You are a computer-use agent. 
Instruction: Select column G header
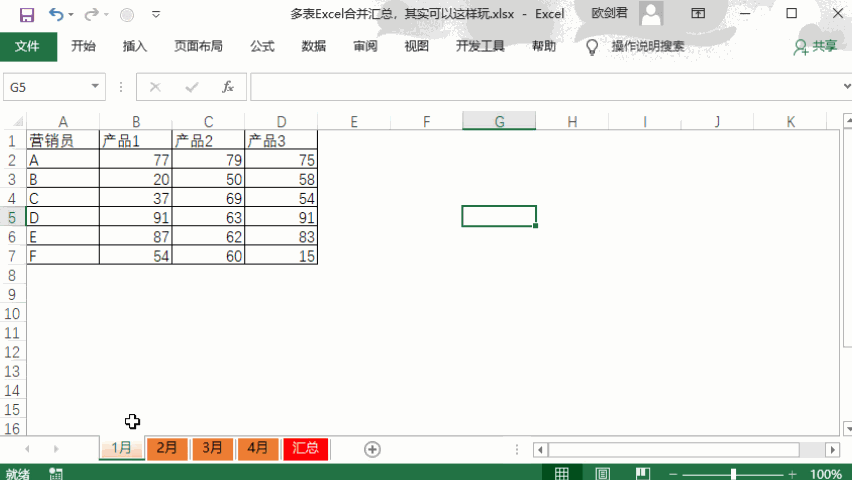coord(499,121)
